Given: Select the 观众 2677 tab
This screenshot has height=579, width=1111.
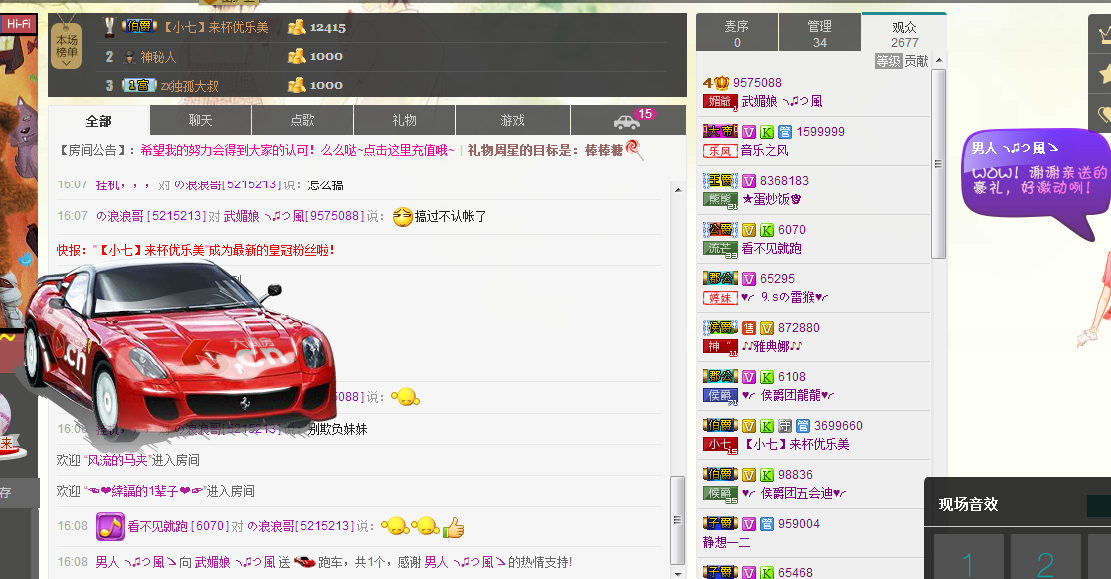Looking at the screenshot, I should [x=904, y=33].
